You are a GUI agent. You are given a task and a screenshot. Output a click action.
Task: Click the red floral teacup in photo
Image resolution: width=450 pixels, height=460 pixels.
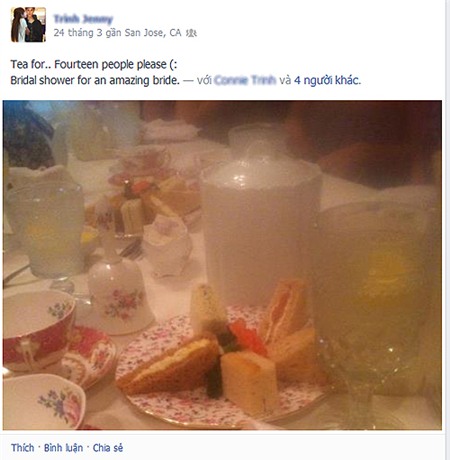tap(37, 330)
